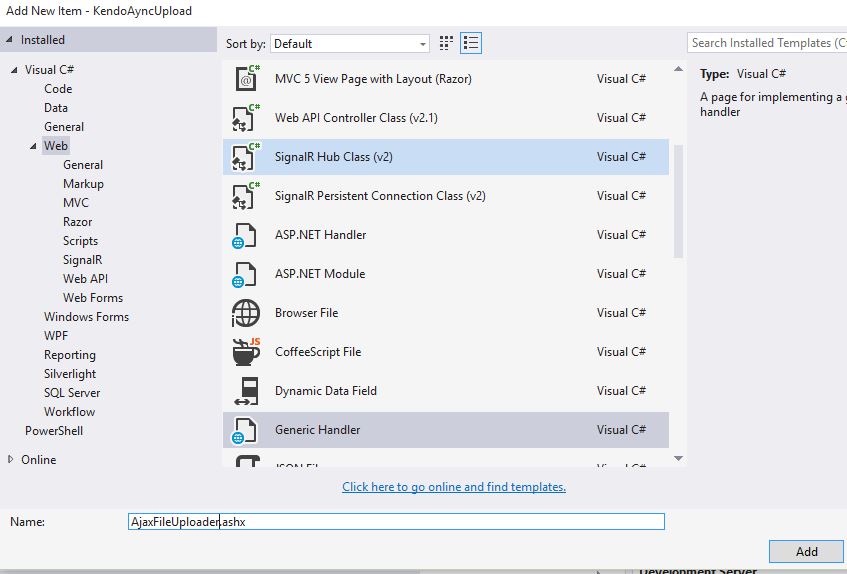Click the go online and find templates link
847x574 pixels.
point(454,487)
